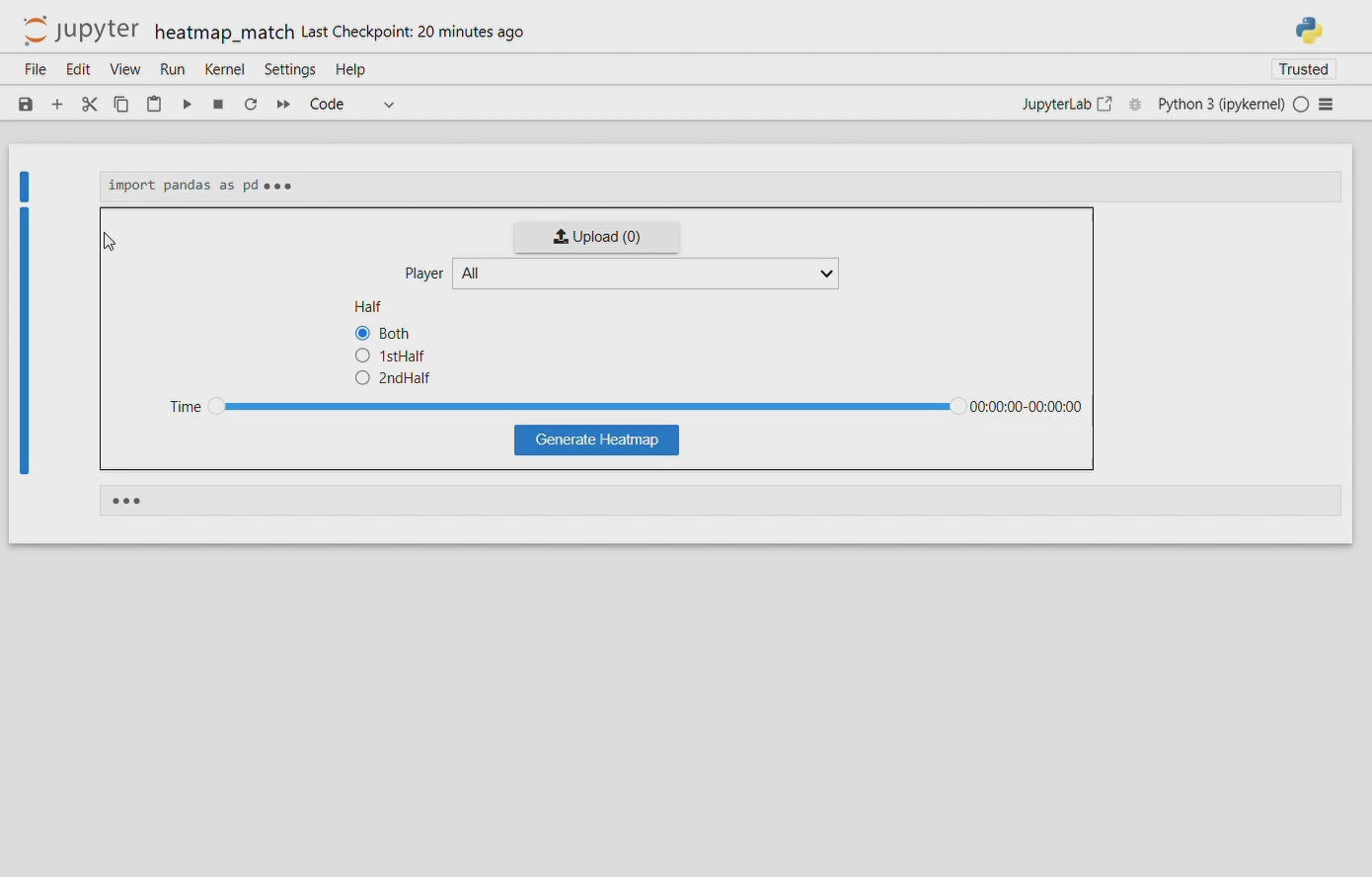This screenshot has width=1372, height=877.
Task: Interrupt the kernel with the stop icon
Action: pyautogui.click(x=218, y=105)
